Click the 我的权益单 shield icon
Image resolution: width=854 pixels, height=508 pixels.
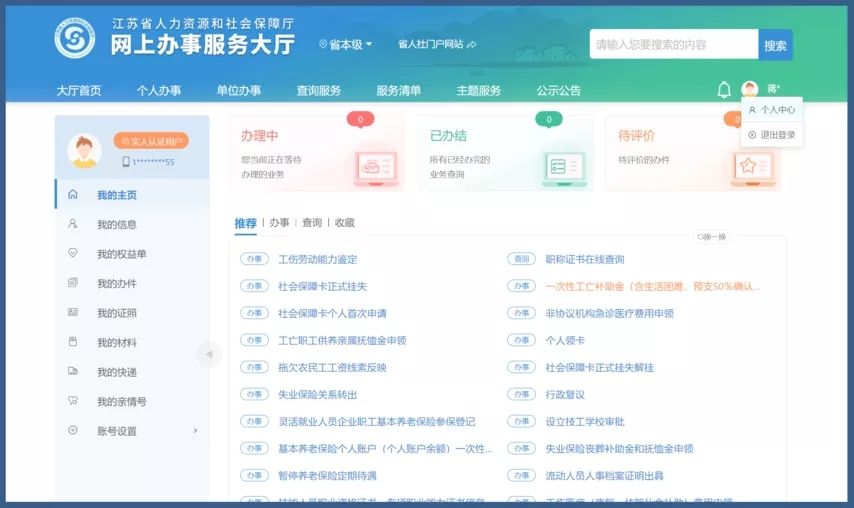click(72, 254)
